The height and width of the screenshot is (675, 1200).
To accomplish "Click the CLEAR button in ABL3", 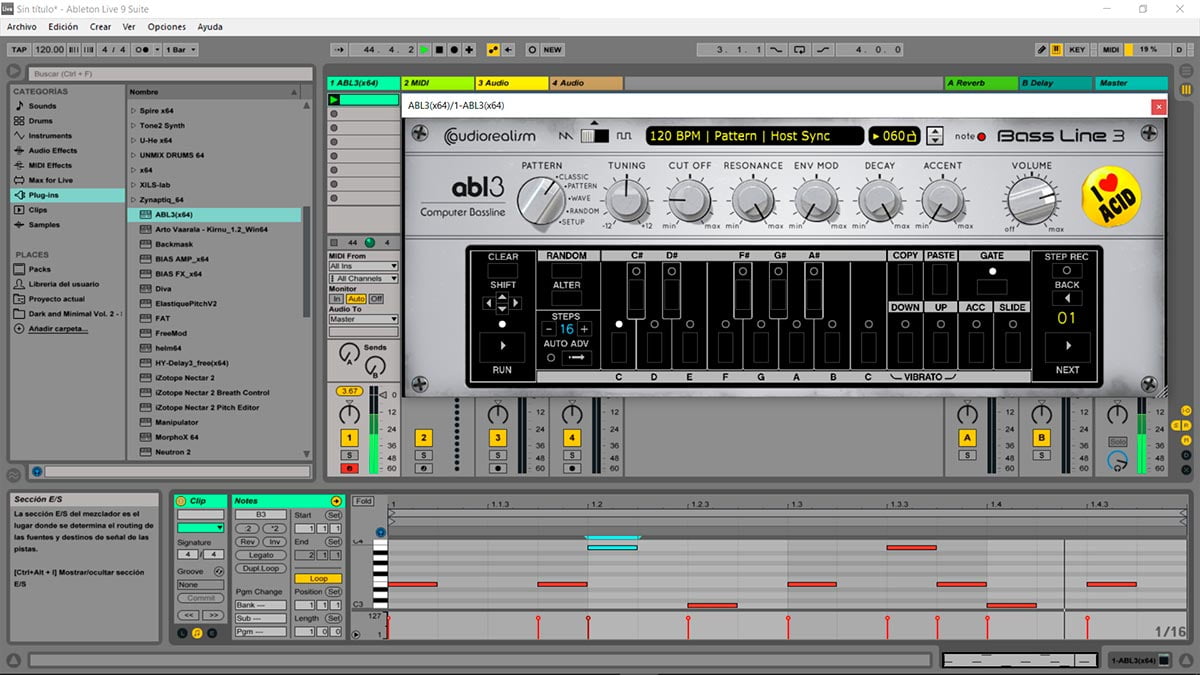I will [502, 270].
